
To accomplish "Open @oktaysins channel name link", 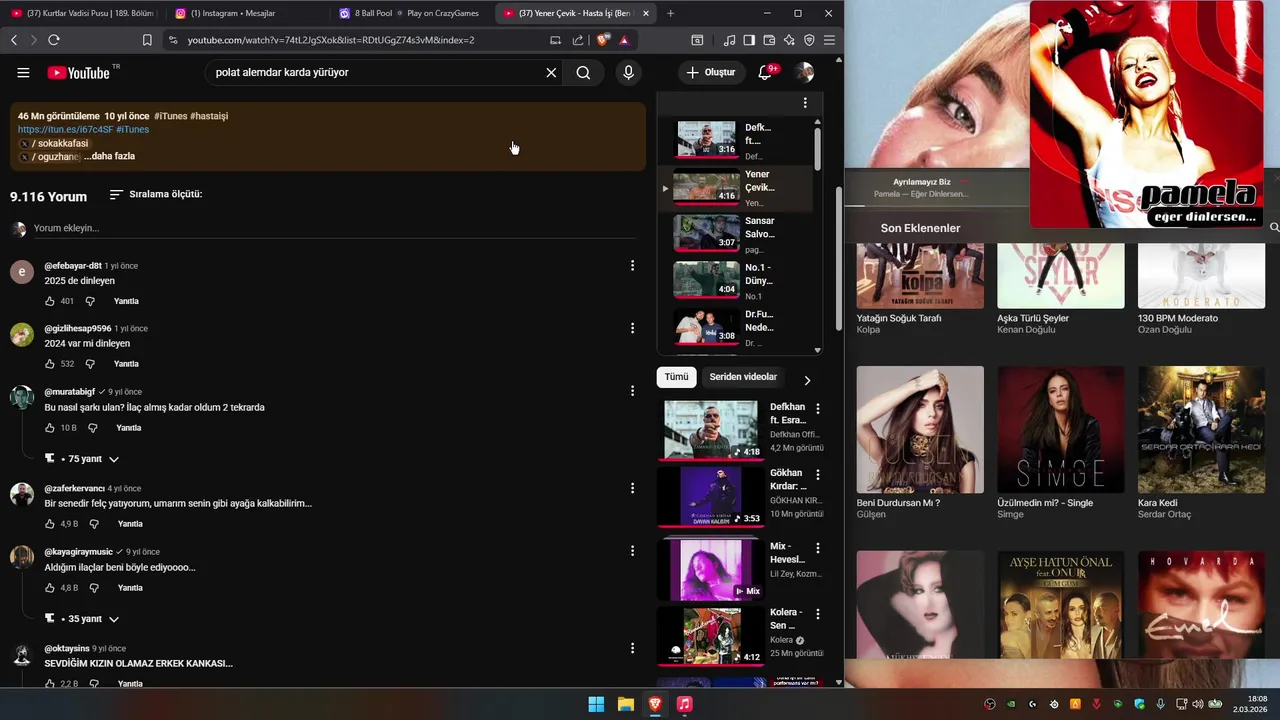I will pos(66,649).
